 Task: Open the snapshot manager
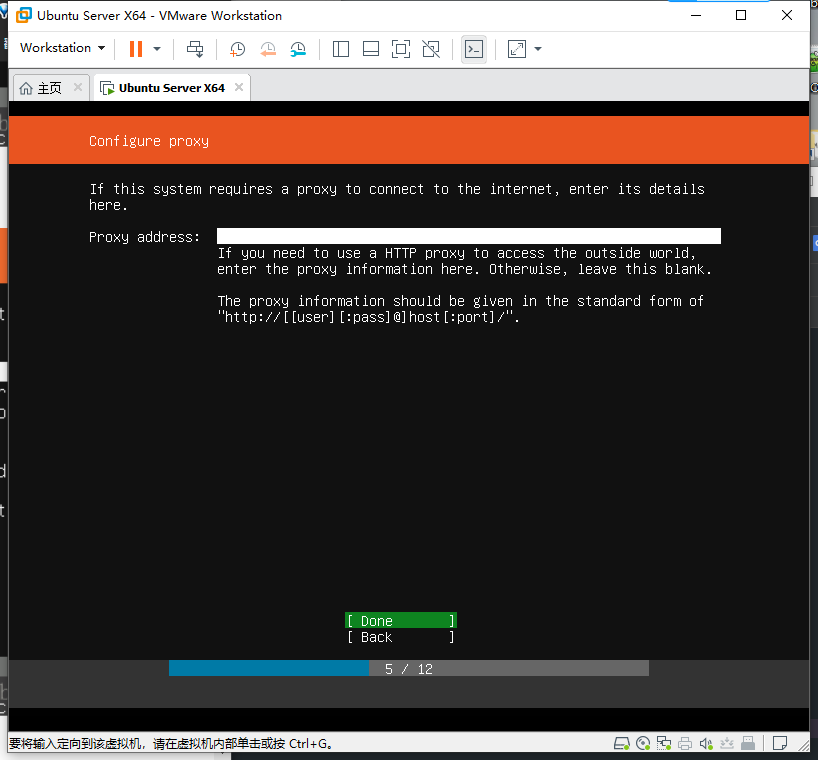coord(298,50)
